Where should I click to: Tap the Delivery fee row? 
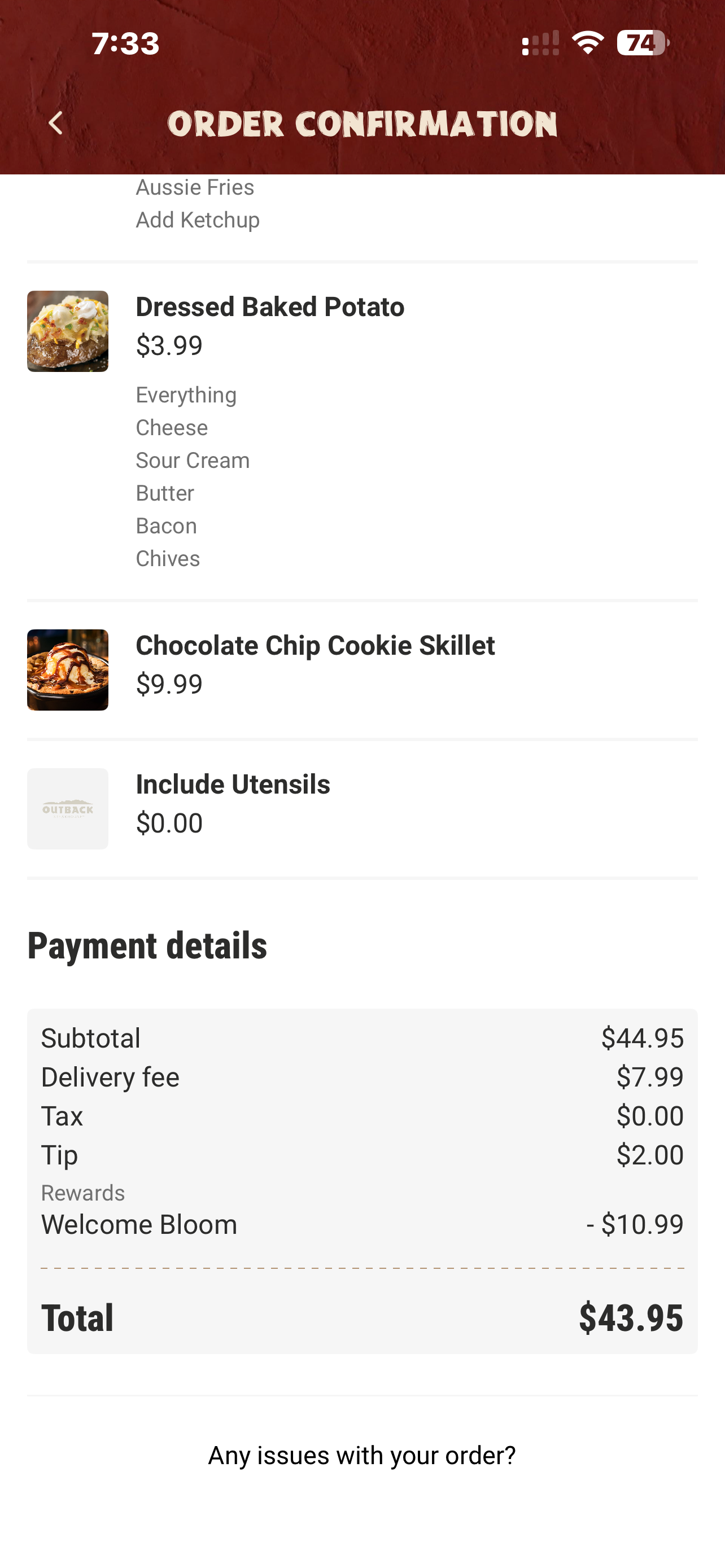(x=110, y=1077)
